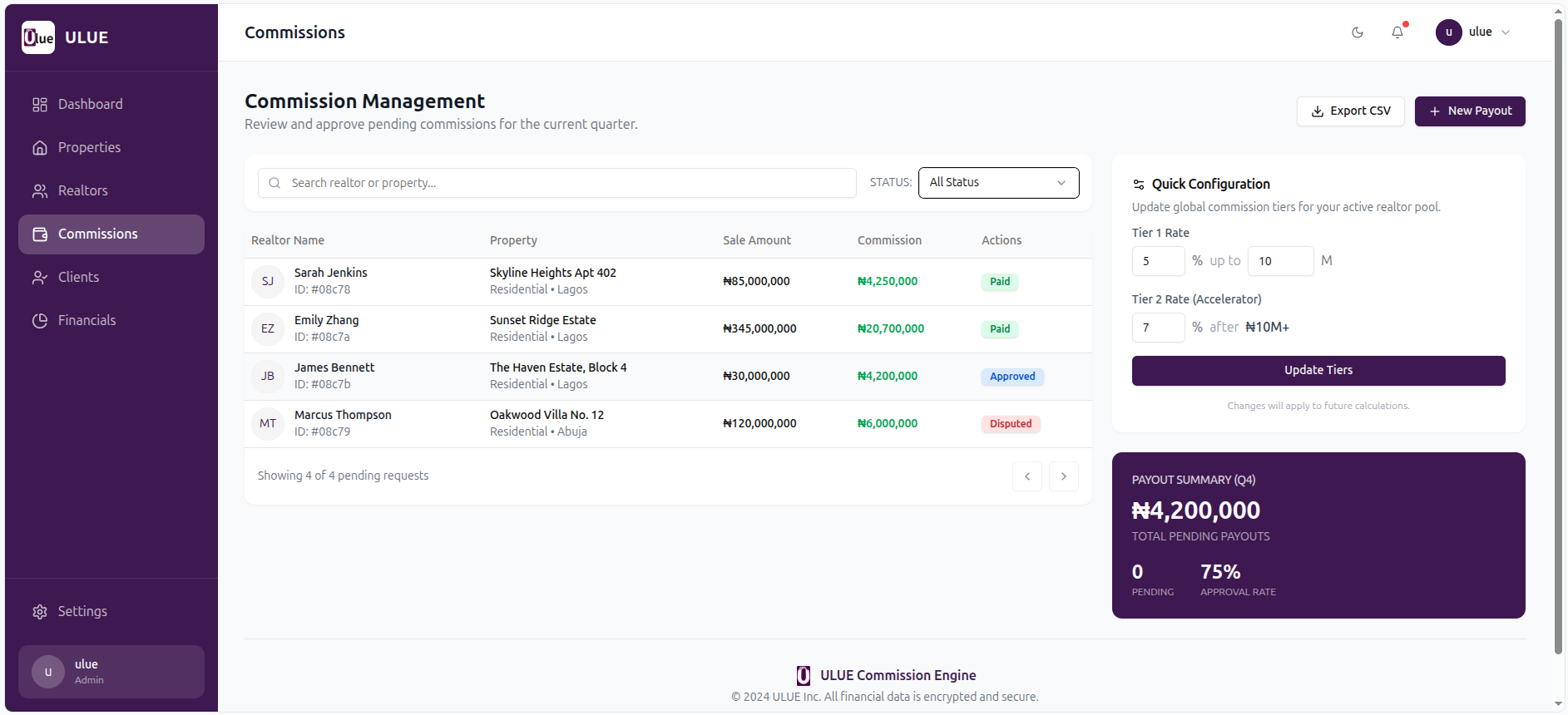Viewport: 1568px width, 715px height.
Task: Click the Realtors people icon
Action: pos(40,191)
